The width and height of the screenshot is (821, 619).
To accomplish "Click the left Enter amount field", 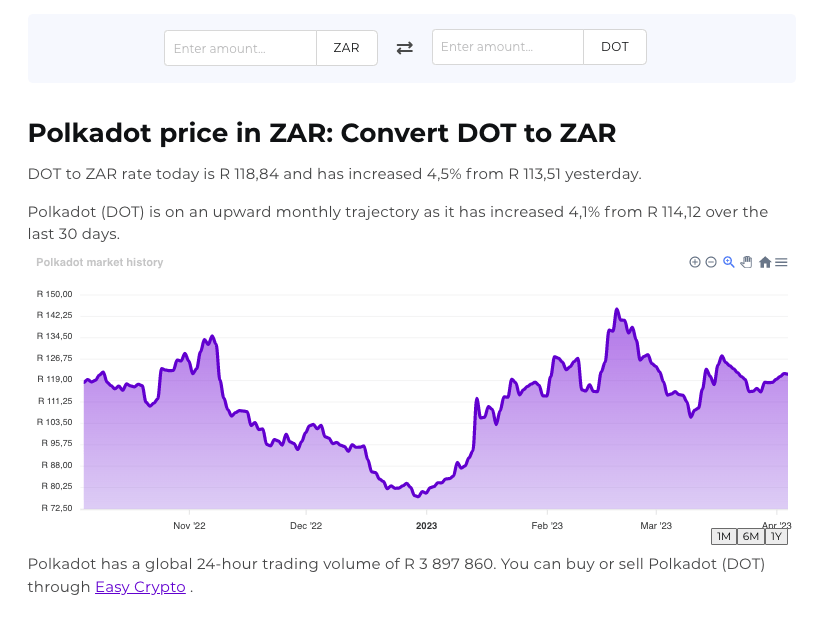I will 240,47.
